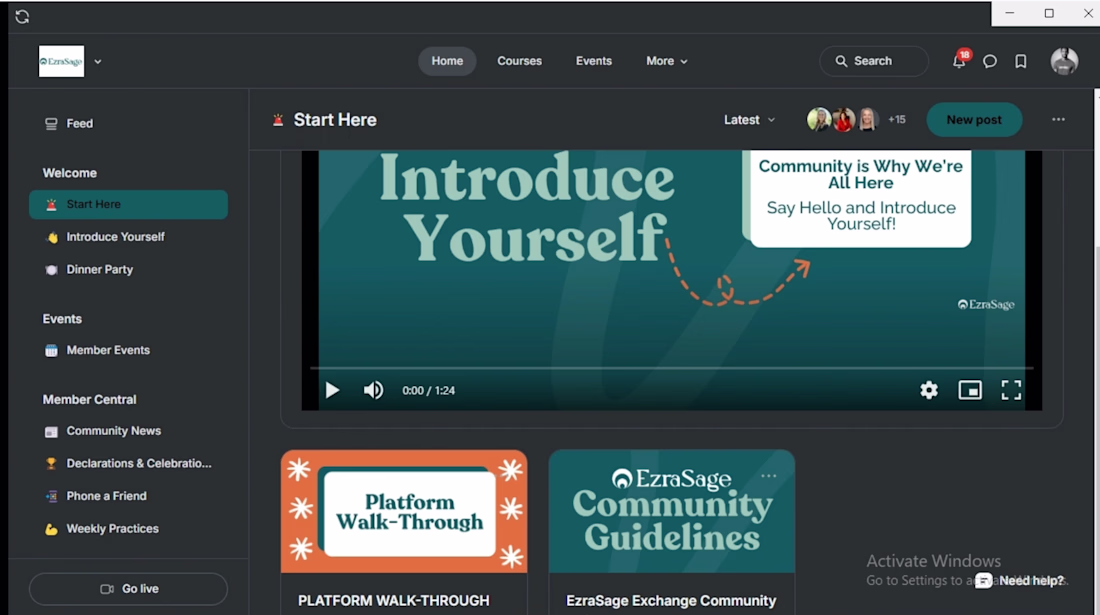This screenshot has height=615, width=1100.
Task: Click the Feed icon in the sidebar
Action: [x=51, y=124]
